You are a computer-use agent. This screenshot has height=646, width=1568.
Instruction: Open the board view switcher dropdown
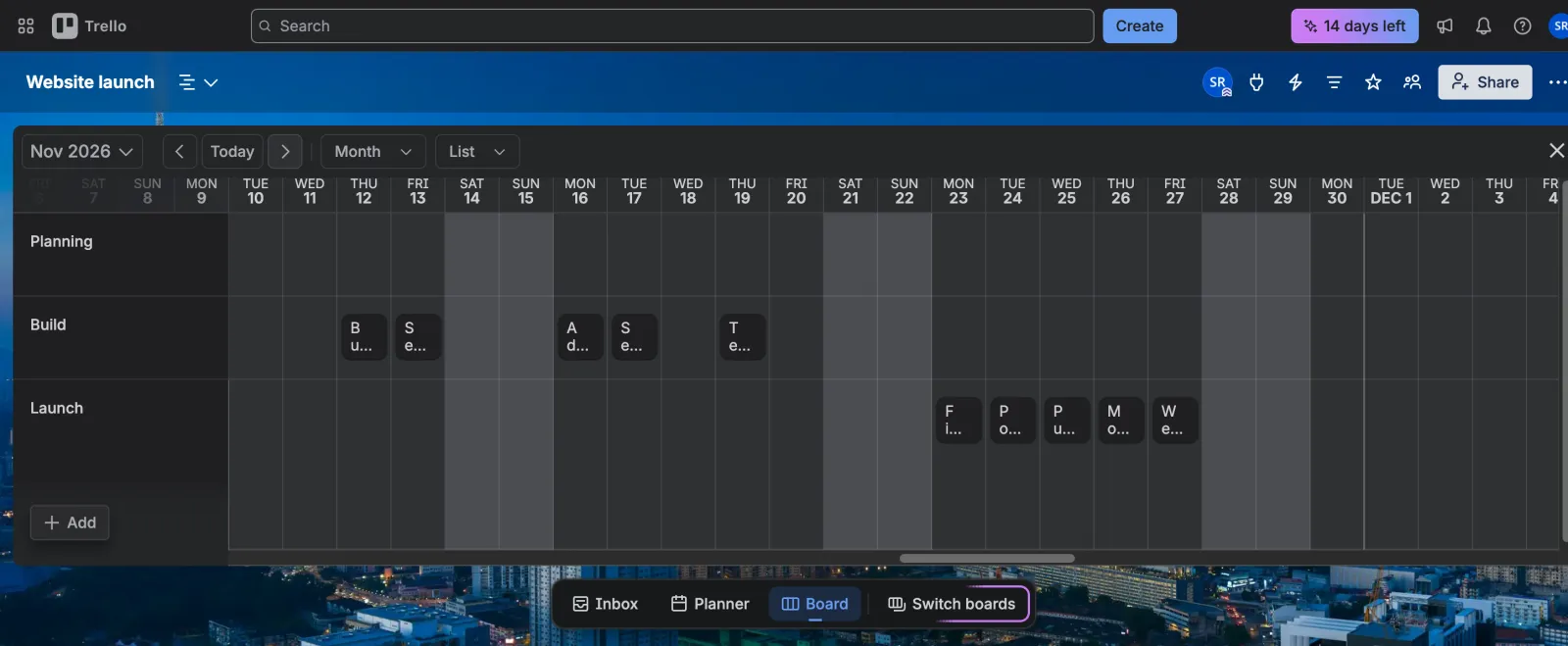[x=198, y=82]
